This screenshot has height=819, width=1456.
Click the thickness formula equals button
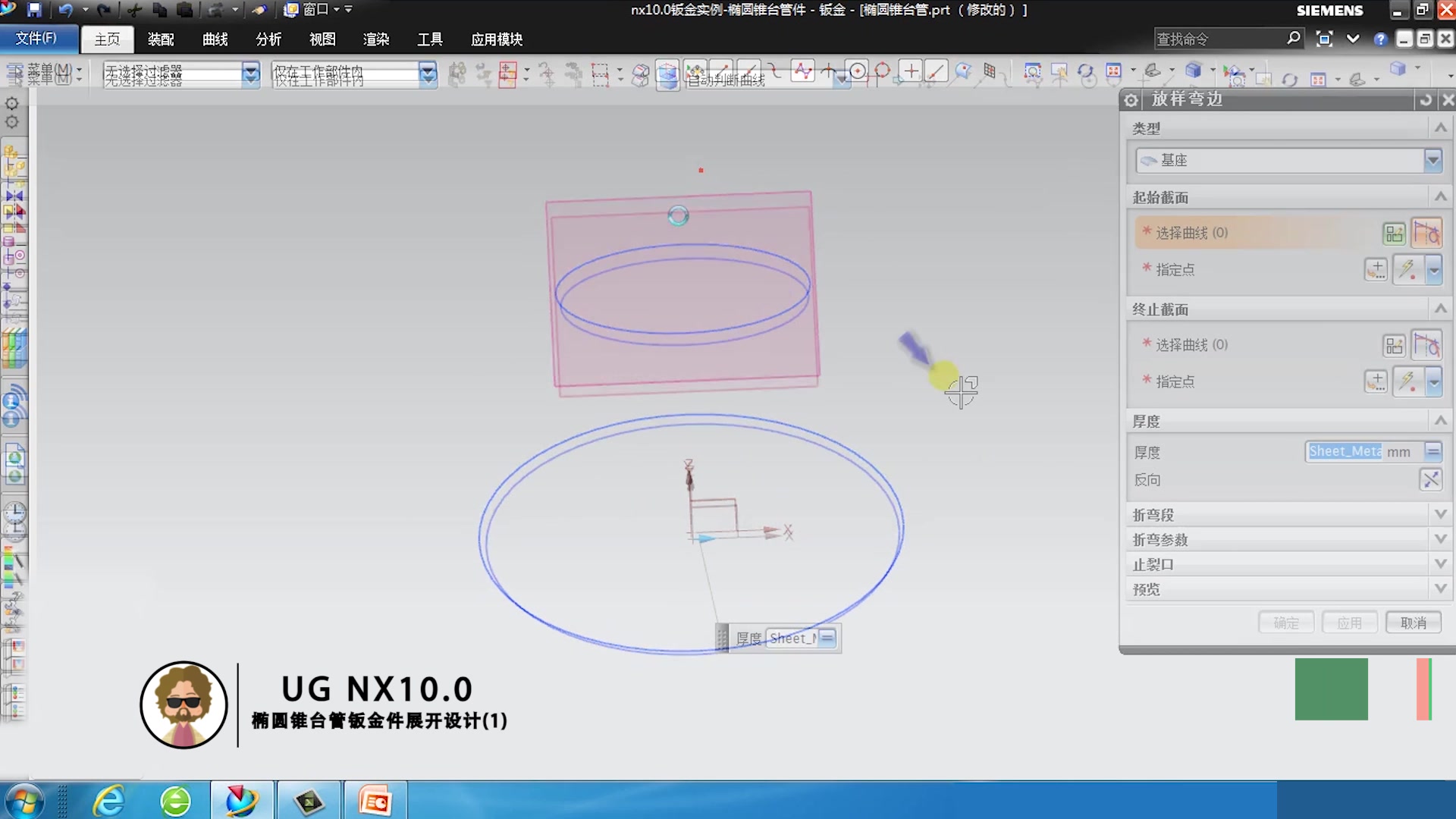(1432, 452)
